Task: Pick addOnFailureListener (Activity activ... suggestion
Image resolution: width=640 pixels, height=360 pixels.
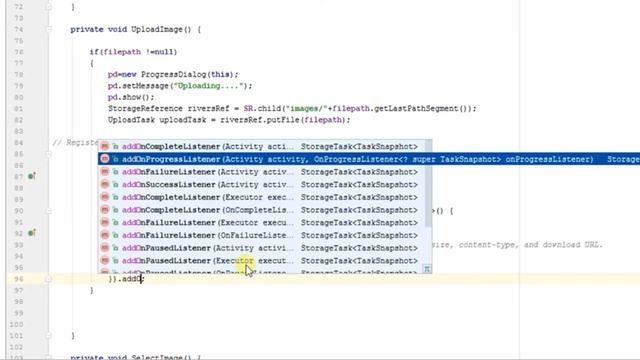Action: point(261,172)
